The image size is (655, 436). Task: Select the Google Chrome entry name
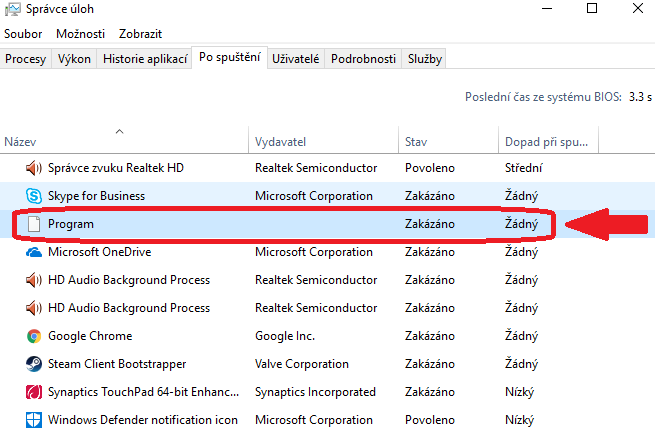[90, 336]
